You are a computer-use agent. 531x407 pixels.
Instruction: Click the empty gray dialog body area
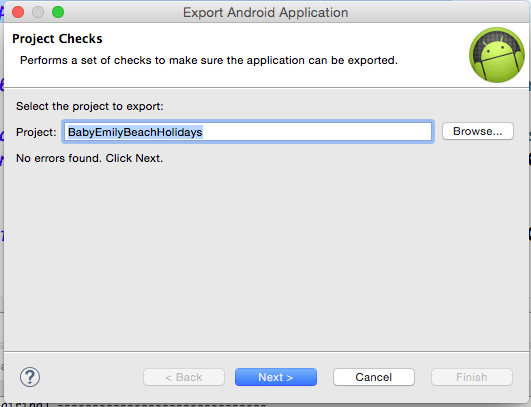click(266, 257)
